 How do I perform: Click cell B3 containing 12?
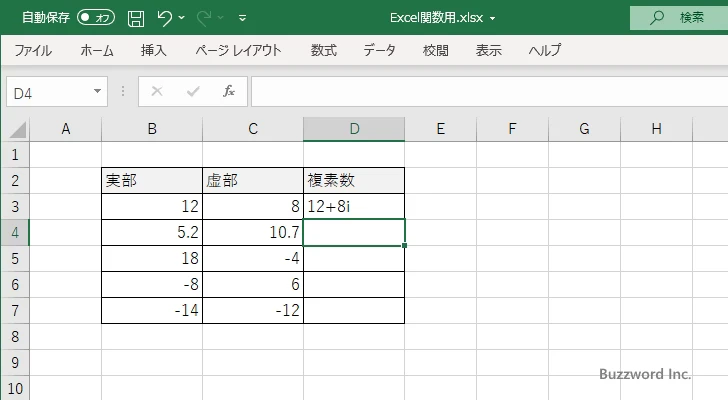(x=152, y=206)
